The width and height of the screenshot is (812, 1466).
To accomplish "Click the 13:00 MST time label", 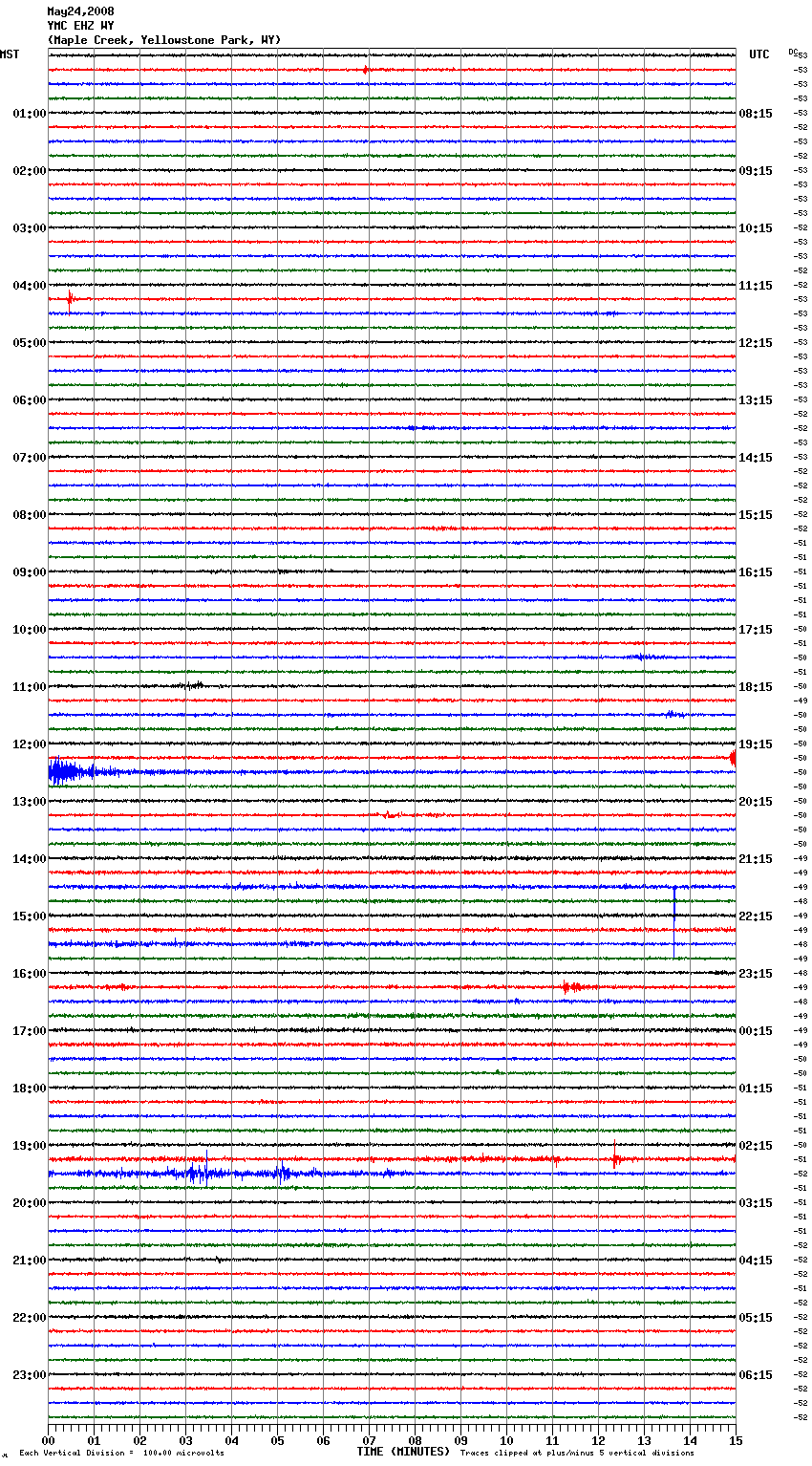I will click(30, 802).
